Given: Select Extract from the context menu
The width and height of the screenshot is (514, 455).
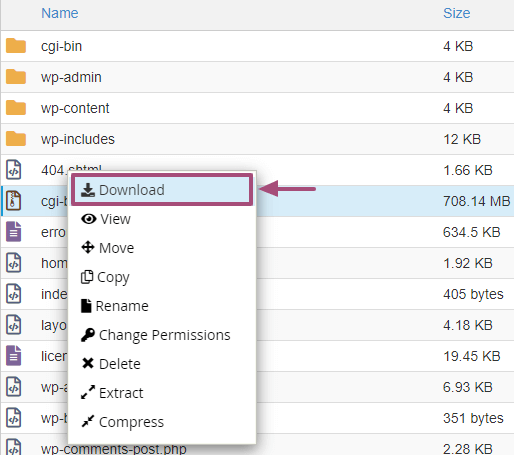Looking at the screenshot, I should point(162,393).
